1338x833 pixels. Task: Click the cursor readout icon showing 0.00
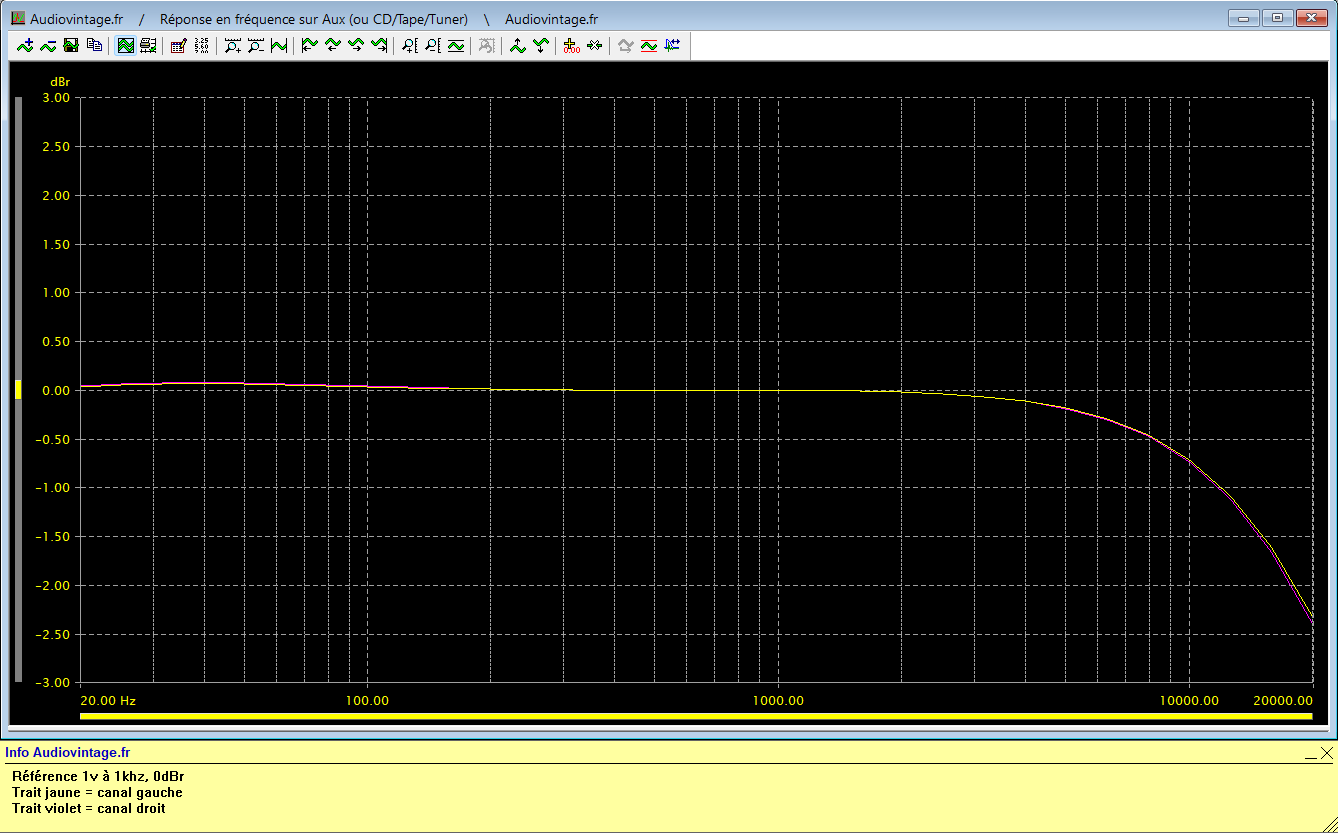point(571,45)
